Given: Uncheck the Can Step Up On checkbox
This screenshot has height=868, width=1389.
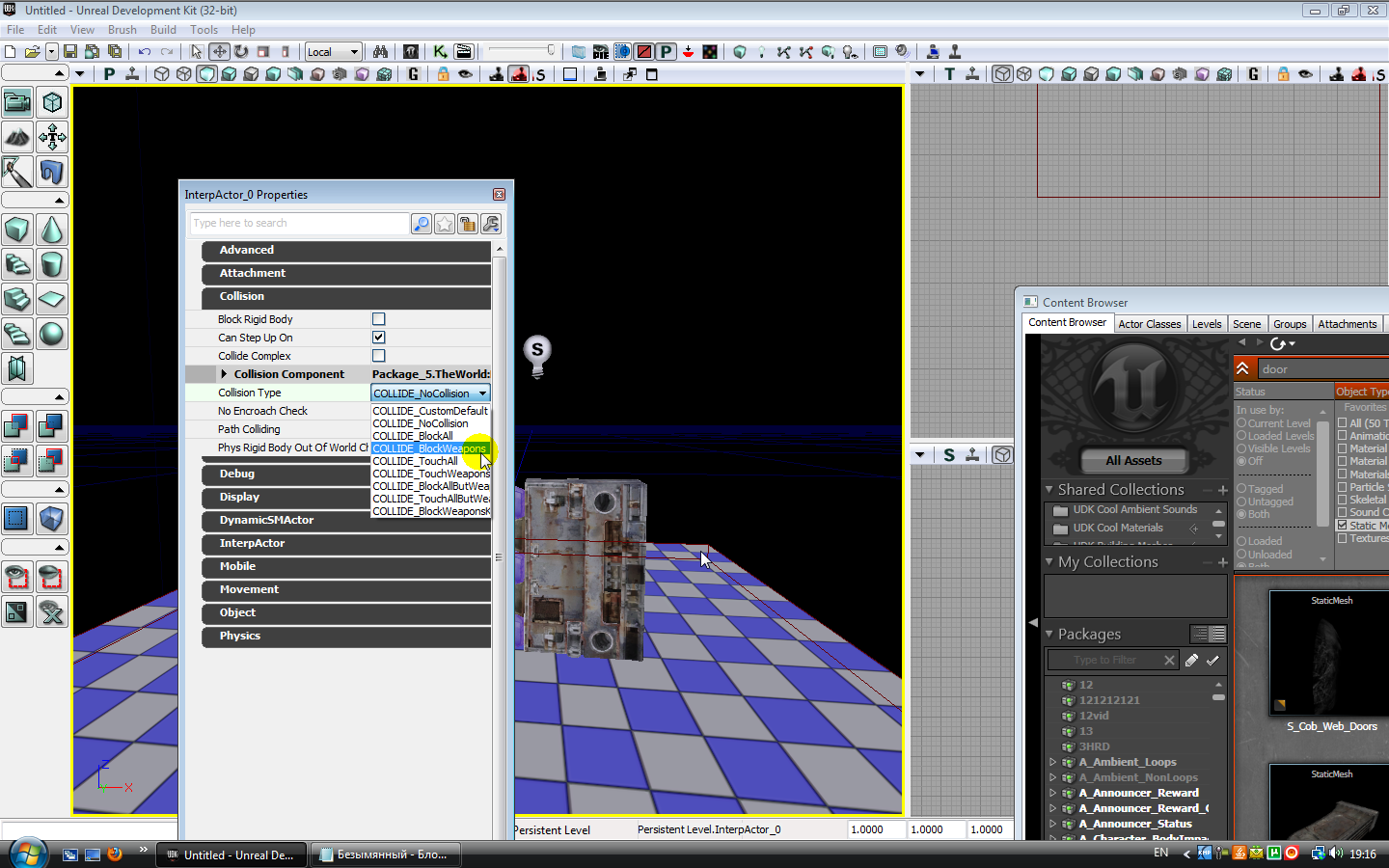Looking at the screenshot, I should pos(379,338).
